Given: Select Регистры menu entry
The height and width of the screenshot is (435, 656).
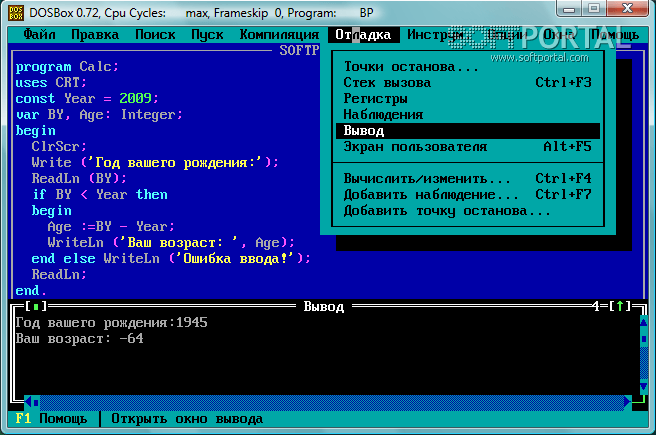Looking at the screenshot, I should [468, 99].
